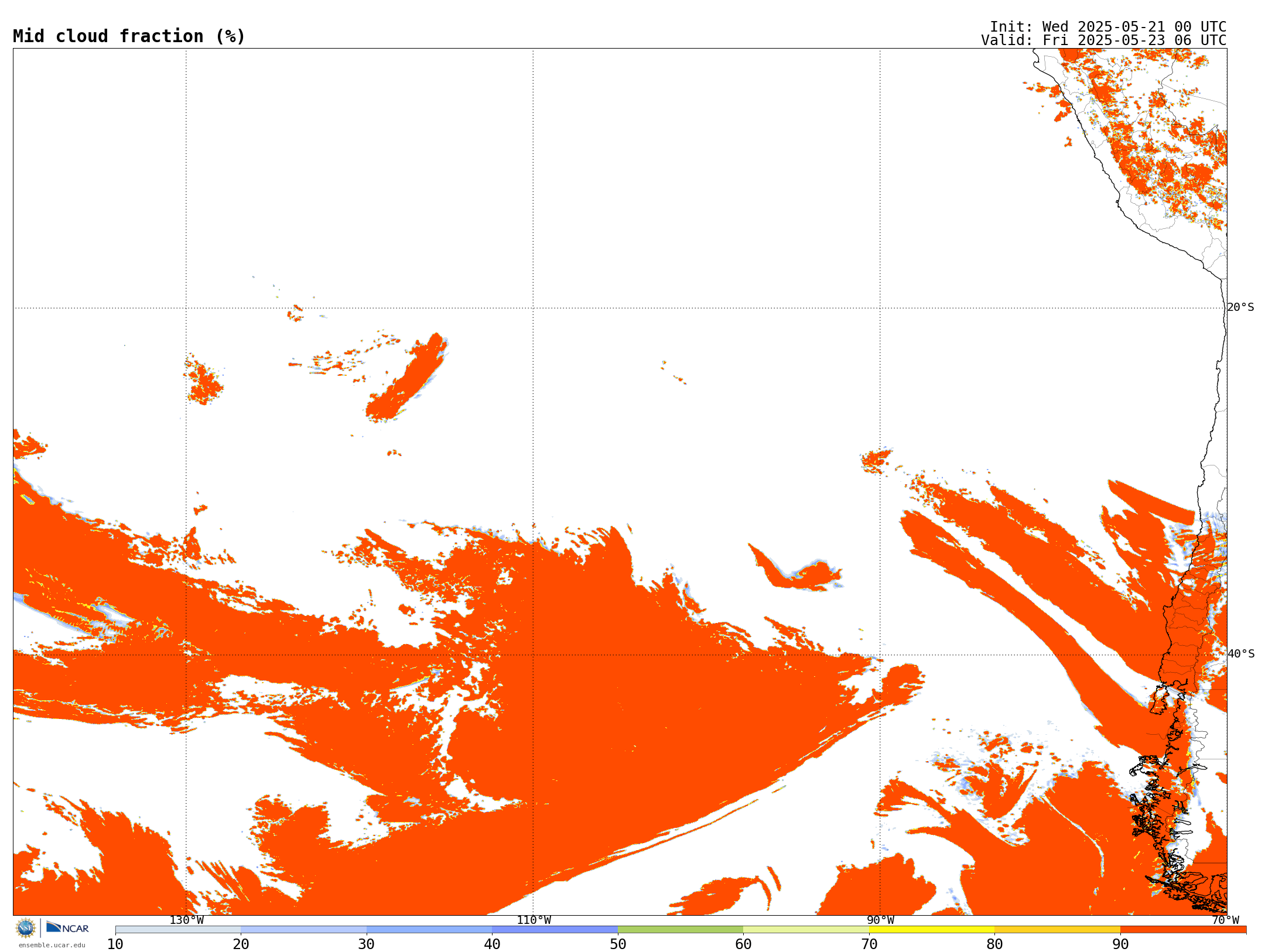Click the 20°S latitude label
This screenshot has width=1265, height=952.
point(1240,307)
